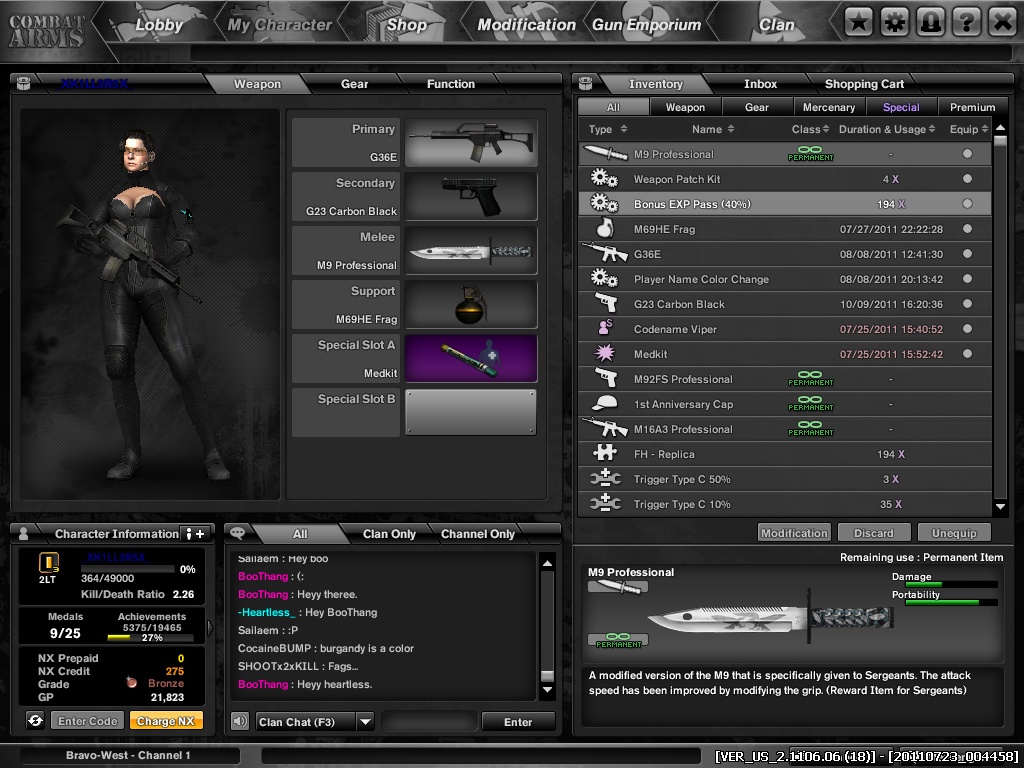Screen dimensions: 1024x768
Task: Click the Medkit image in Special Slot A
Action: click(x=471, y=359)
